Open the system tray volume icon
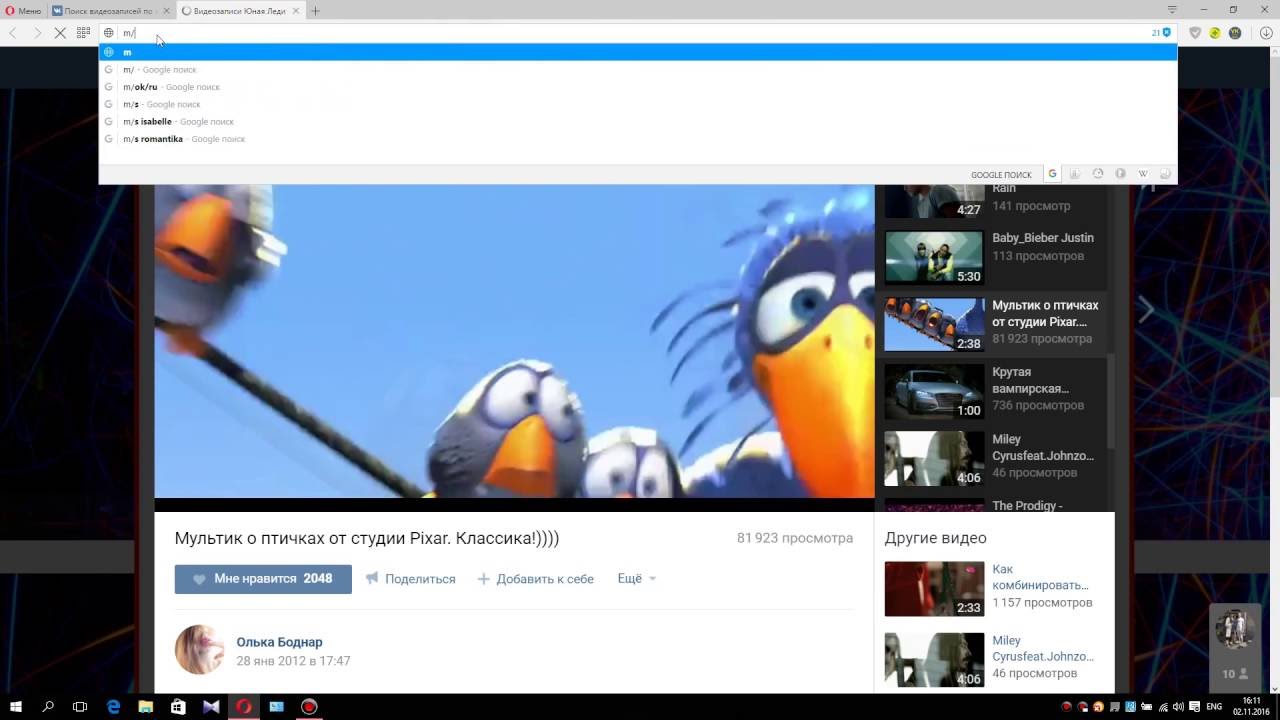Image resolution: width=1280 pixels, height=720 pixels. [x=1178, y=706]
